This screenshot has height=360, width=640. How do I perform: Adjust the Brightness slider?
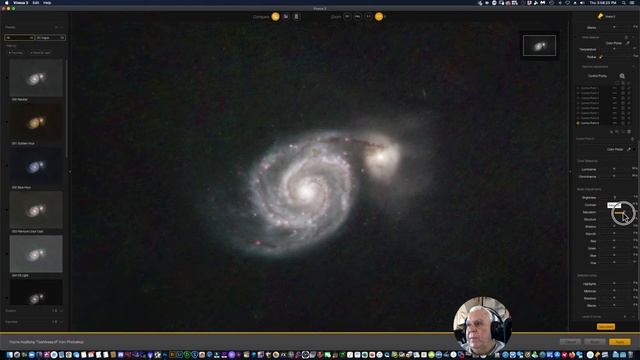[614, 198]
